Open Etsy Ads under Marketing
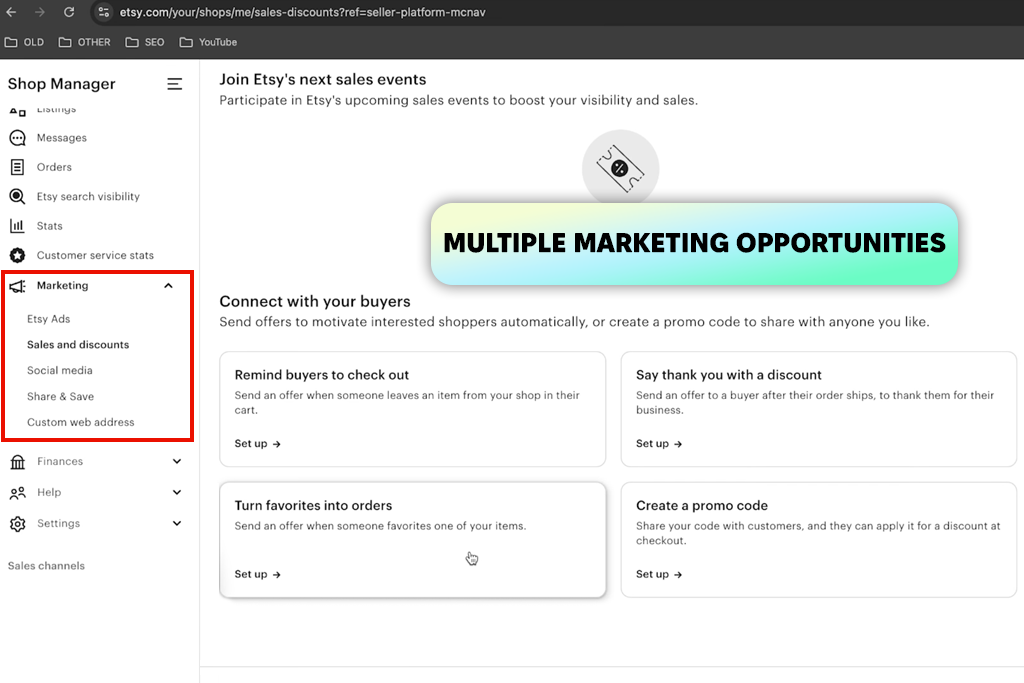The height and width of the screenshot is (683, 1024). point(48,319)
